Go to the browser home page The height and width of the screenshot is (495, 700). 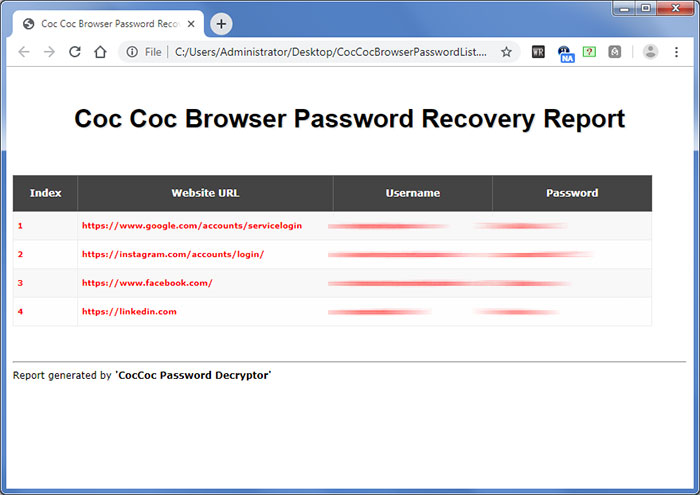[100, 52]
